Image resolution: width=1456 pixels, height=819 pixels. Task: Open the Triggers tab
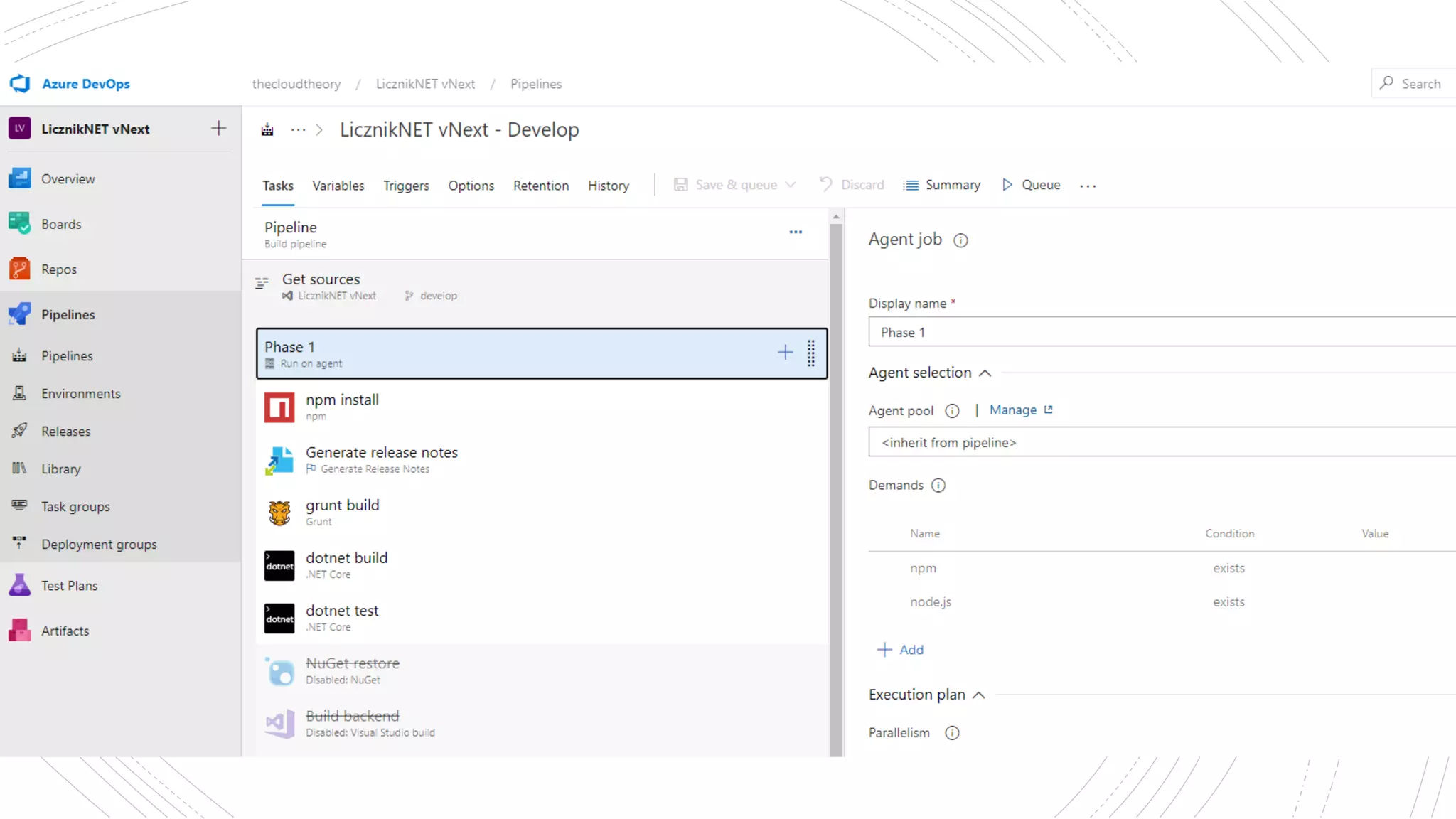click(x=406, y=186)
